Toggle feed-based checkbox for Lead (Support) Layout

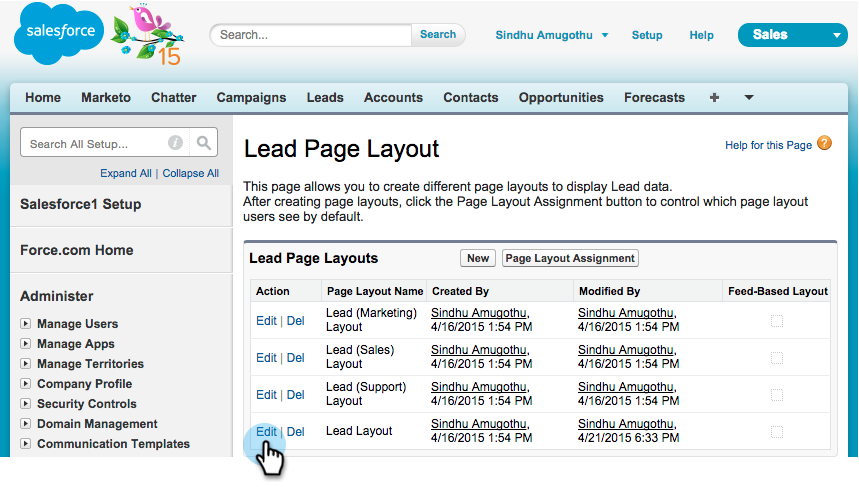coord(777,394)
